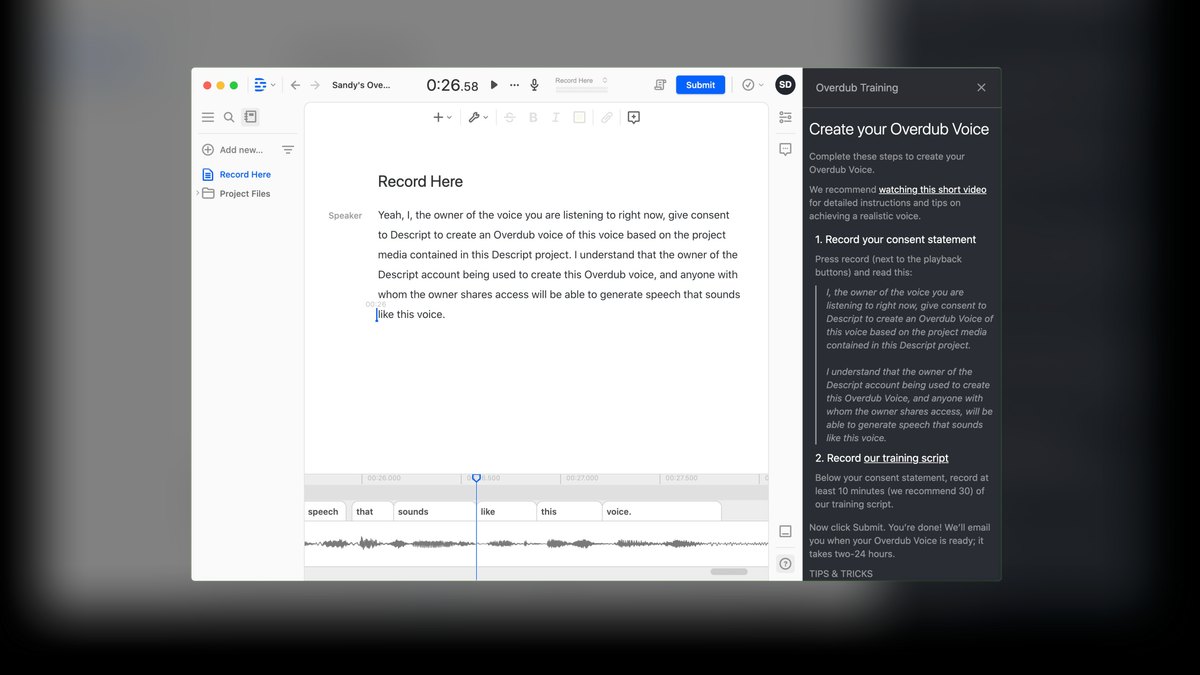Screen dimensions: 1200x675
Task: Expand the Project Files folder
Action: [x=197, y=194]
